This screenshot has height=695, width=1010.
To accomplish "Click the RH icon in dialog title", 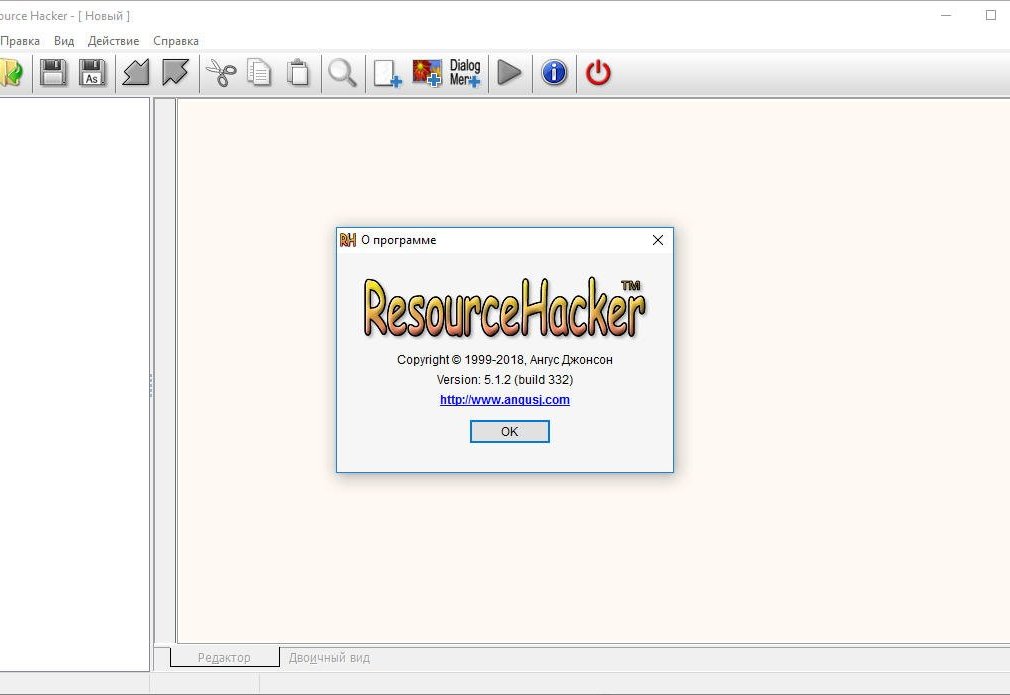I will tap(348, 240).
